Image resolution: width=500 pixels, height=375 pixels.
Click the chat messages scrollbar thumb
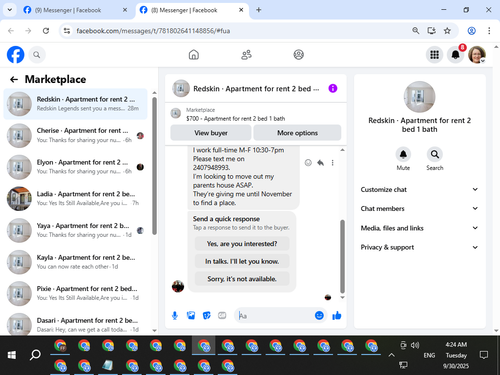tap(342, 256)
